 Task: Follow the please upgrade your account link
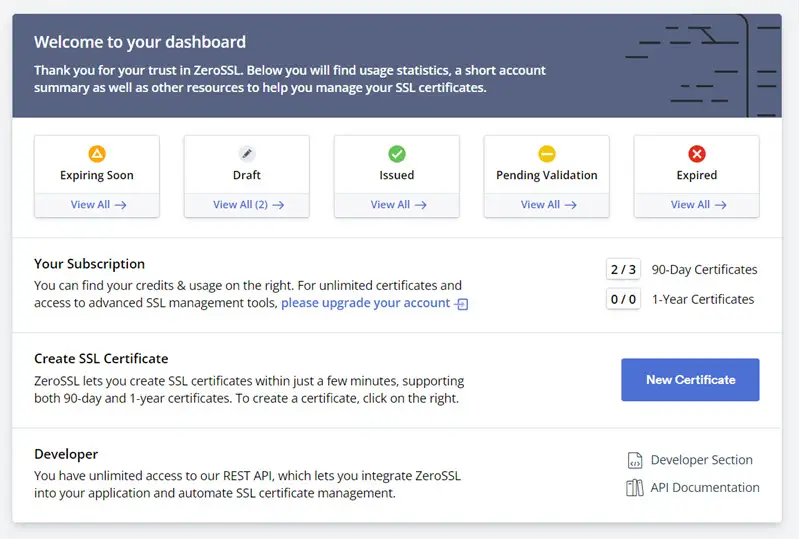365,303
